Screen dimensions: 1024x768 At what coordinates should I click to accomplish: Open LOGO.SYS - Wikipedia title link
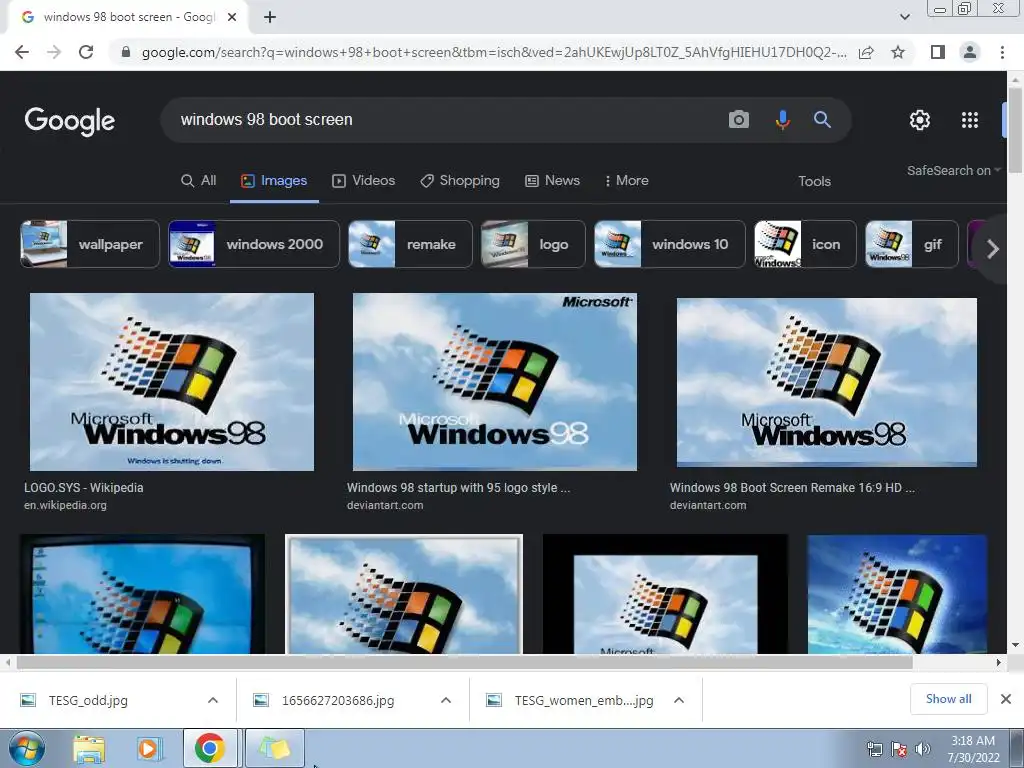click(84, 487)
